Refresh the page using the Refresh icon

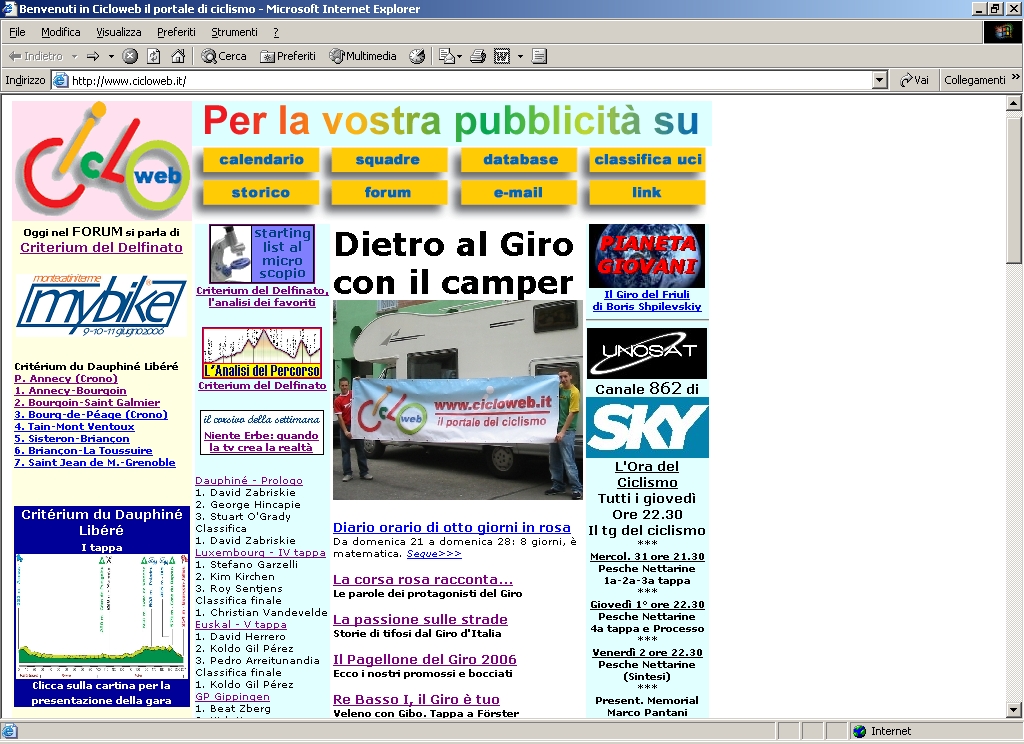point(153,56)
